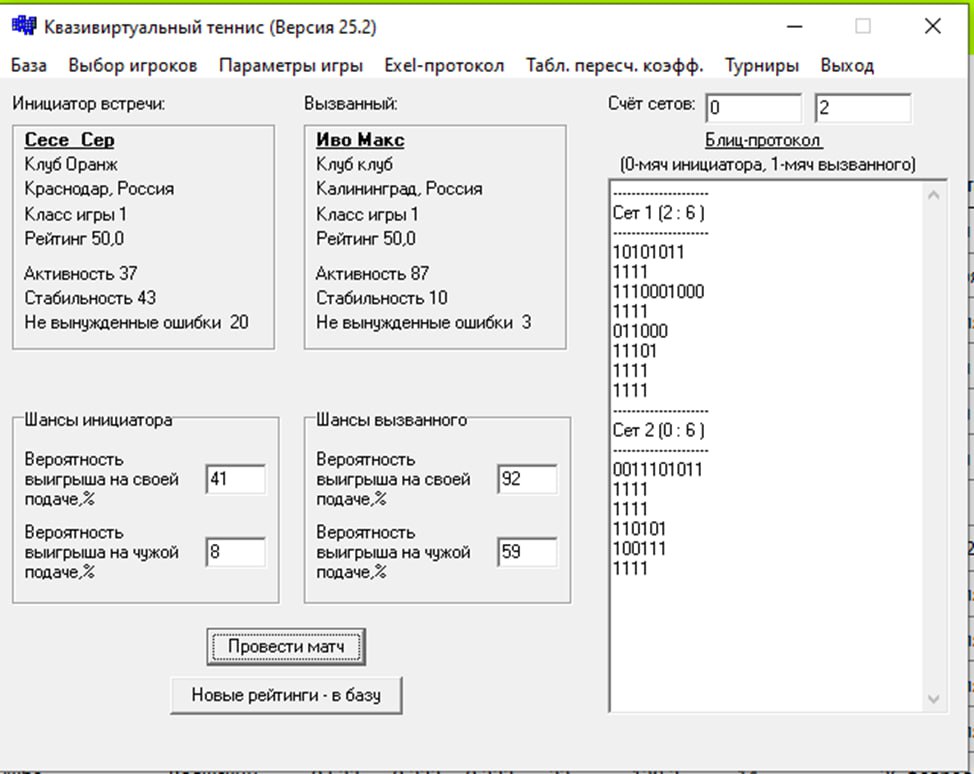Viewport: 974px width, 774px height.
Task: Click challenged player's opponent-serve probability field (59)
Action: [527, 552]
